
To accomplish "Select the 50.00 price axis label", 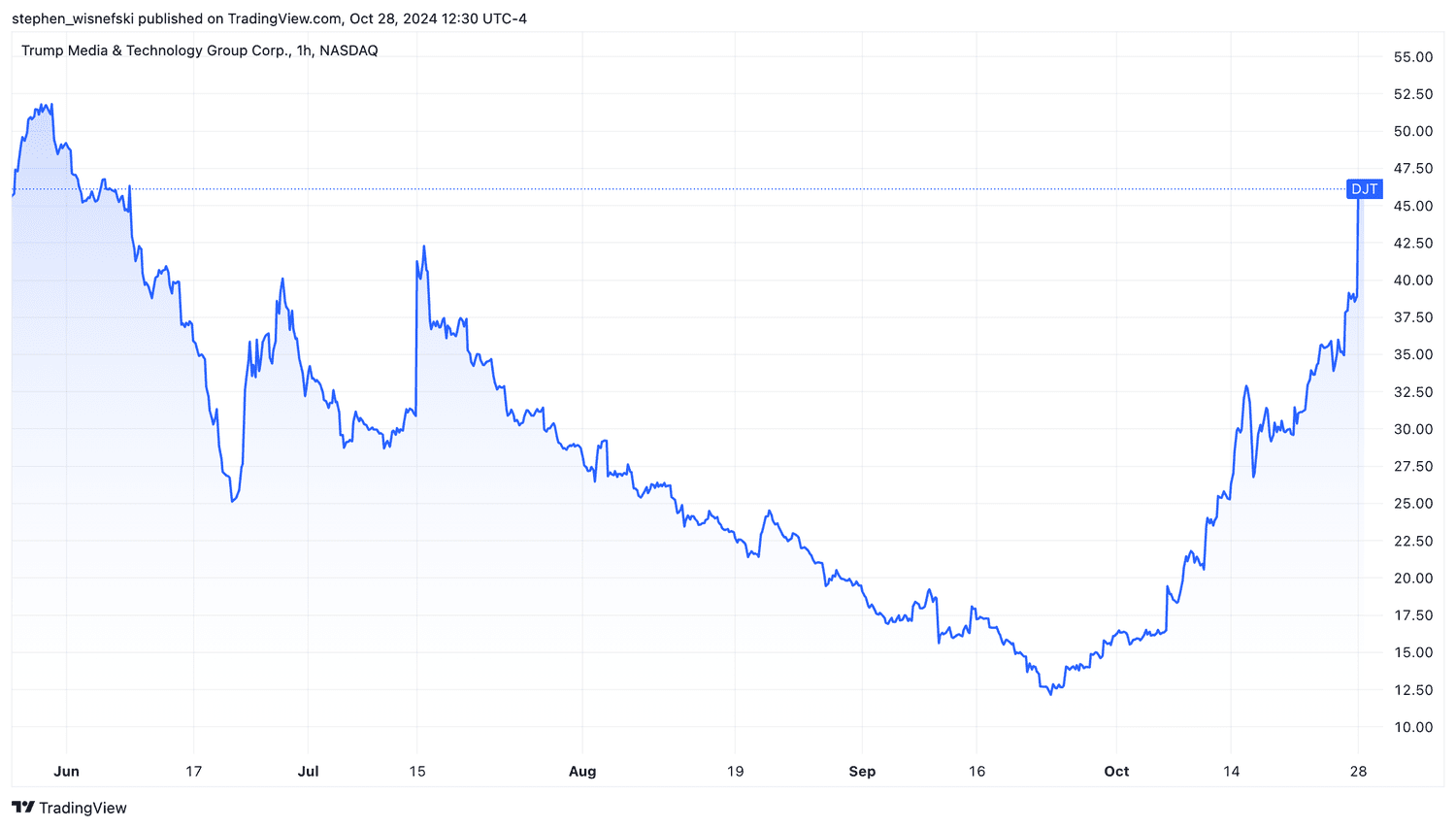I will 1413,131.
